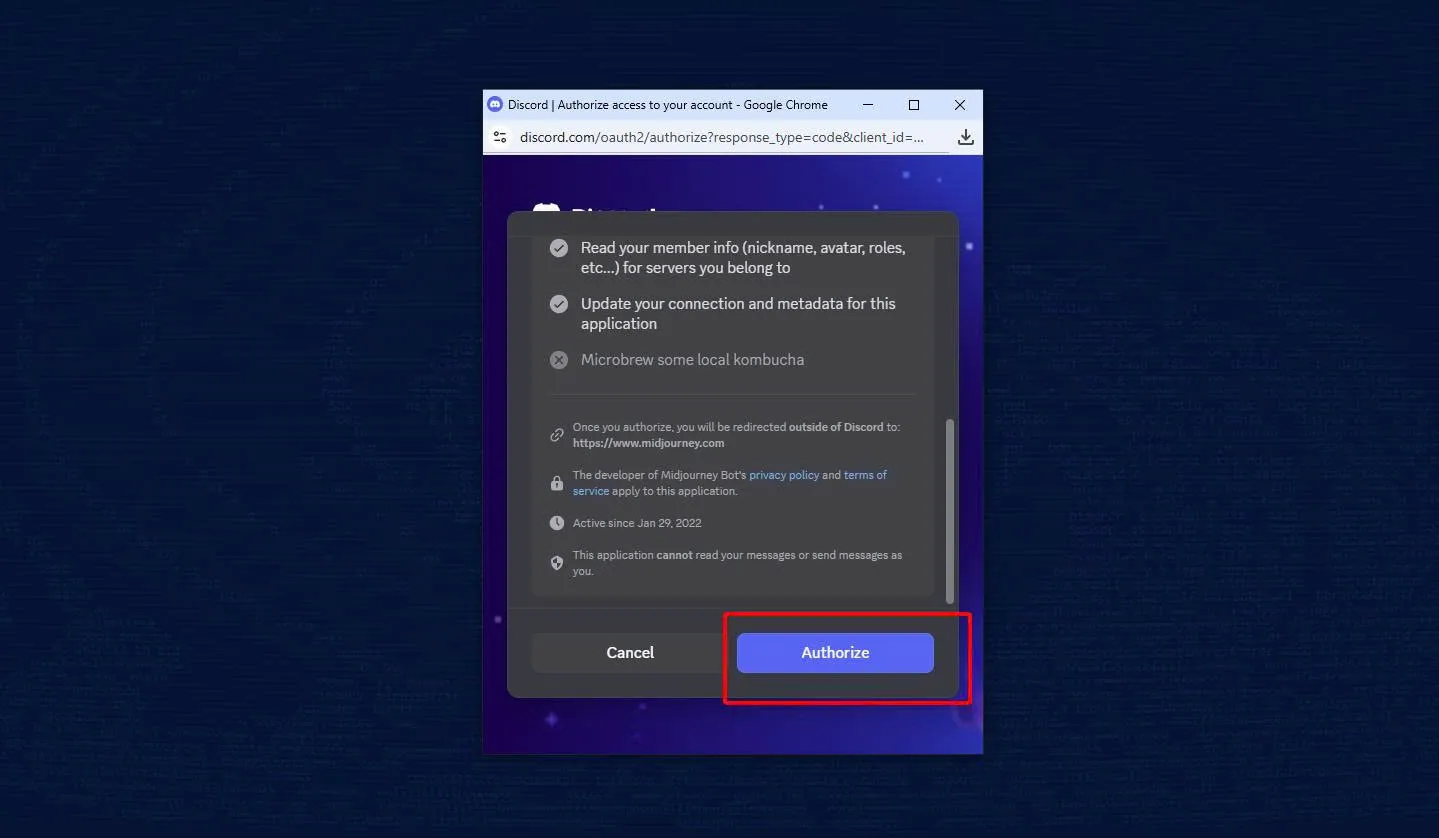The width and height of the screenshot is (1439, 838).
Task: Click the shield icon by message permissions note
Action: 557,563
